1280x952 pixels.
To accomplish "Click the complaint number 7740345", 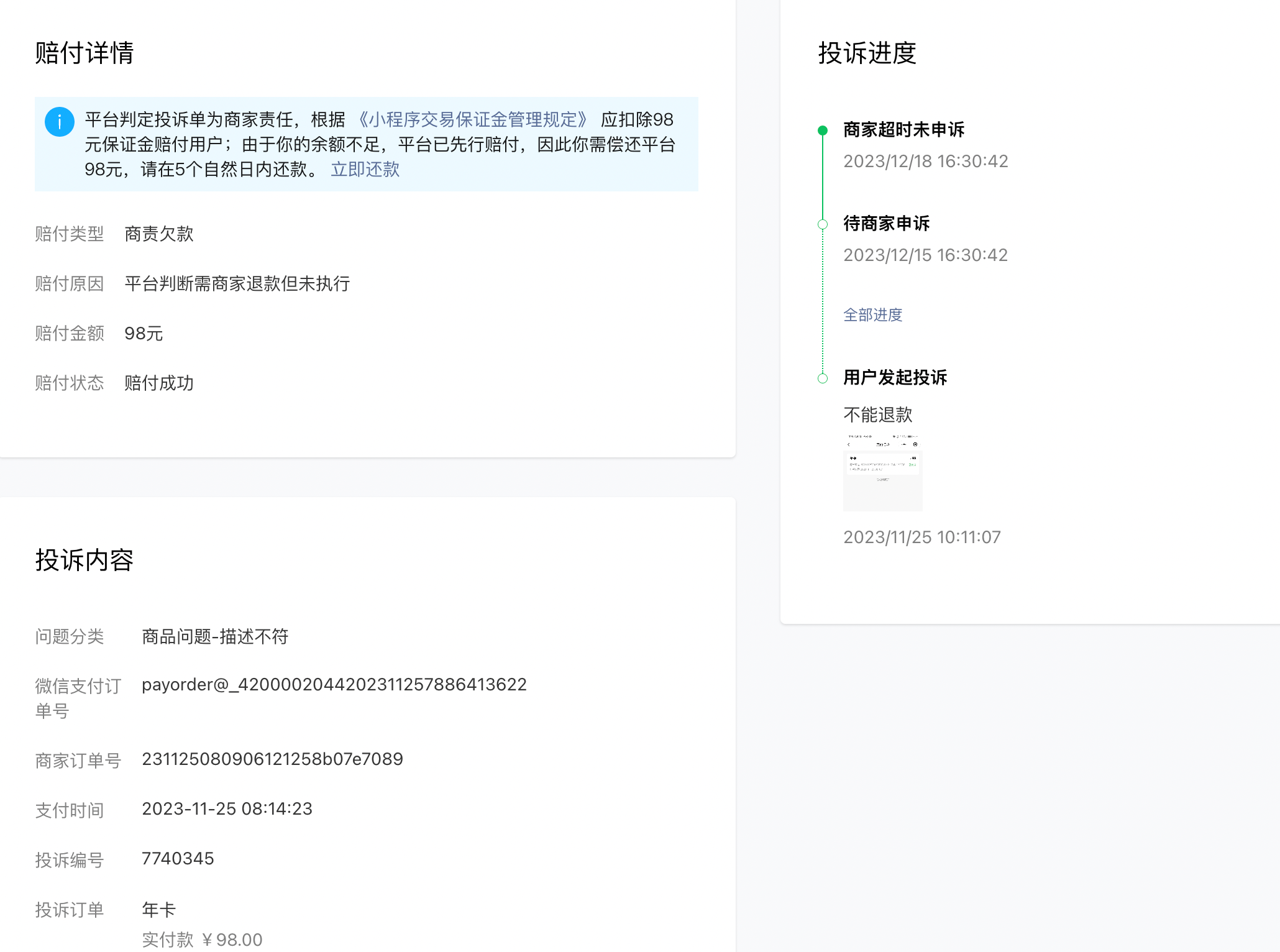I will [x=178, y=859].
